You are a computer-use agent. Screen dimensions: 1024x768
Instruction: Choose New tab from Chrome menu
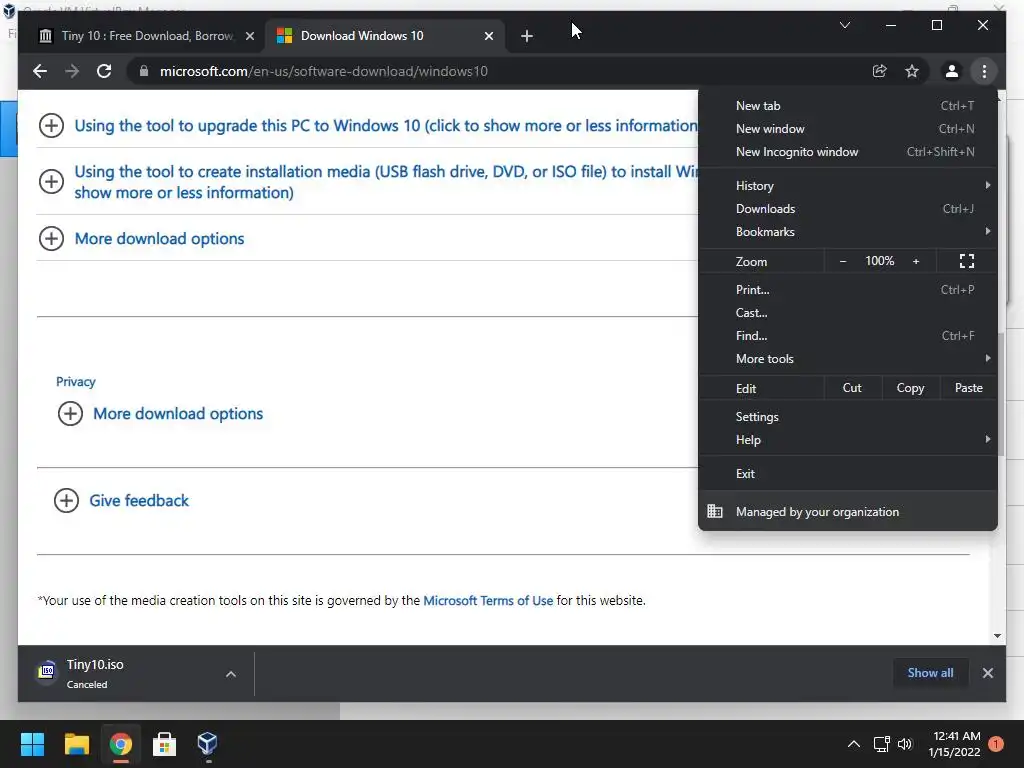coord(848,106)
